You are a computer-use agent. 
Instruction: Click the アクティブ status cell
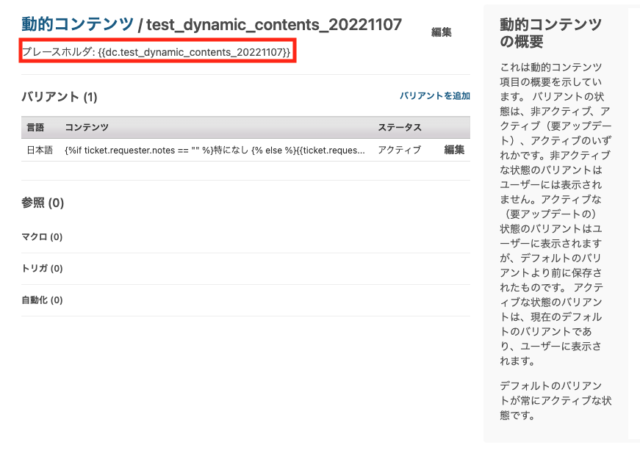(x=399, y=150)
